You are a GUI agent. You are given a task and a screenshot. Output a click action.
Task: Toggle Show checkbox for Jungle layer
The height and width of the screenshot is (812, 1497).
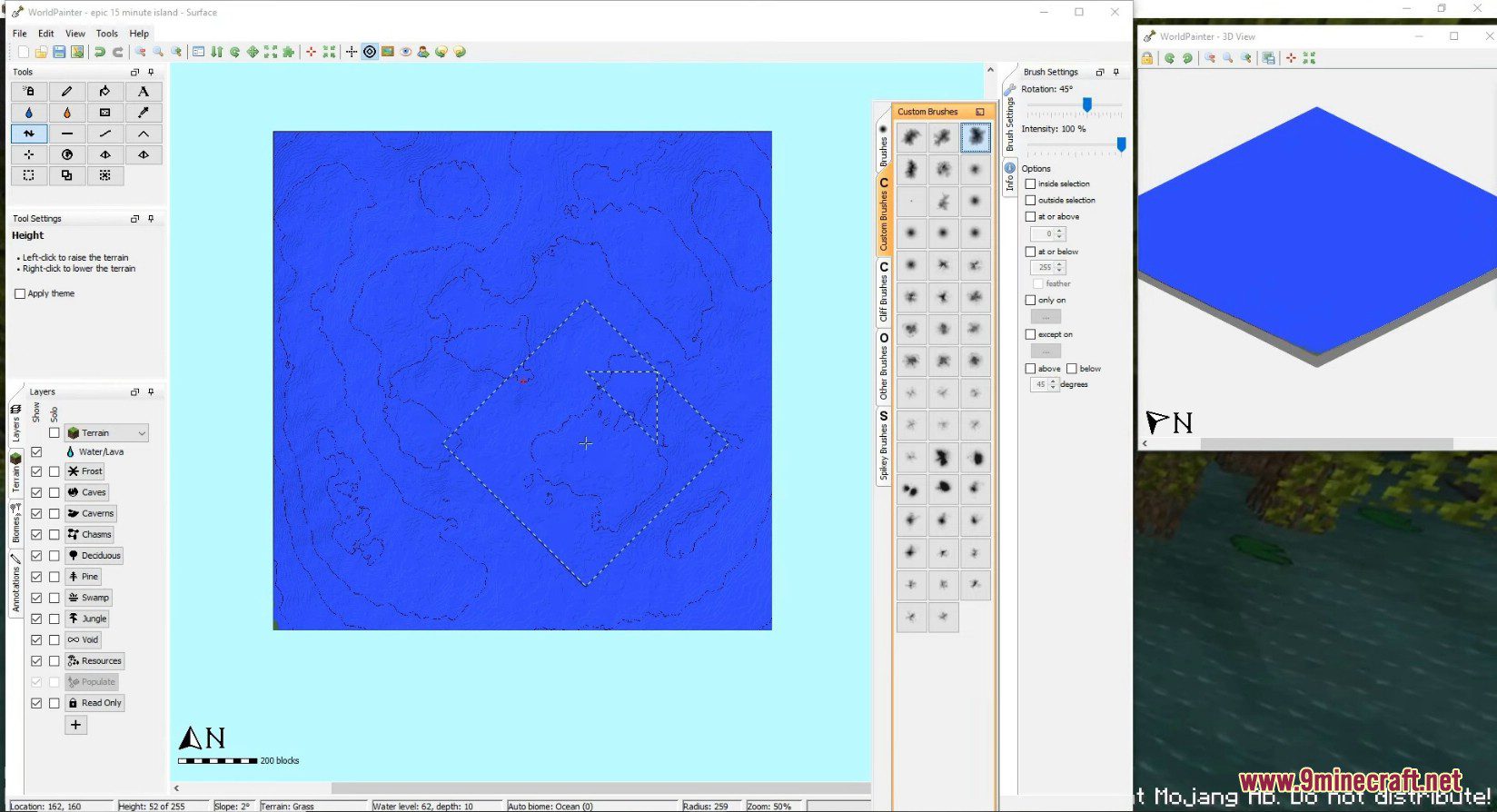pyautogui.click(x=36, y=619)
